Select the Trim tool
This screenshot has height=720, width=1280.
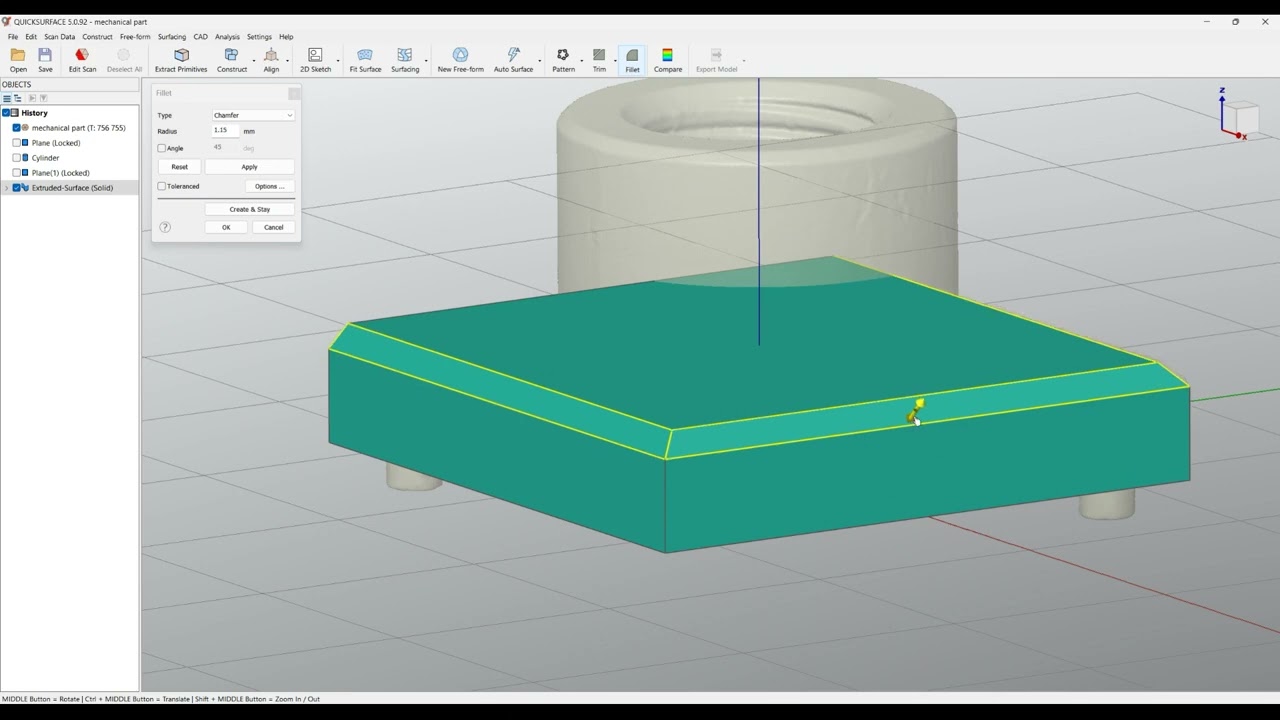pos(599,60)
